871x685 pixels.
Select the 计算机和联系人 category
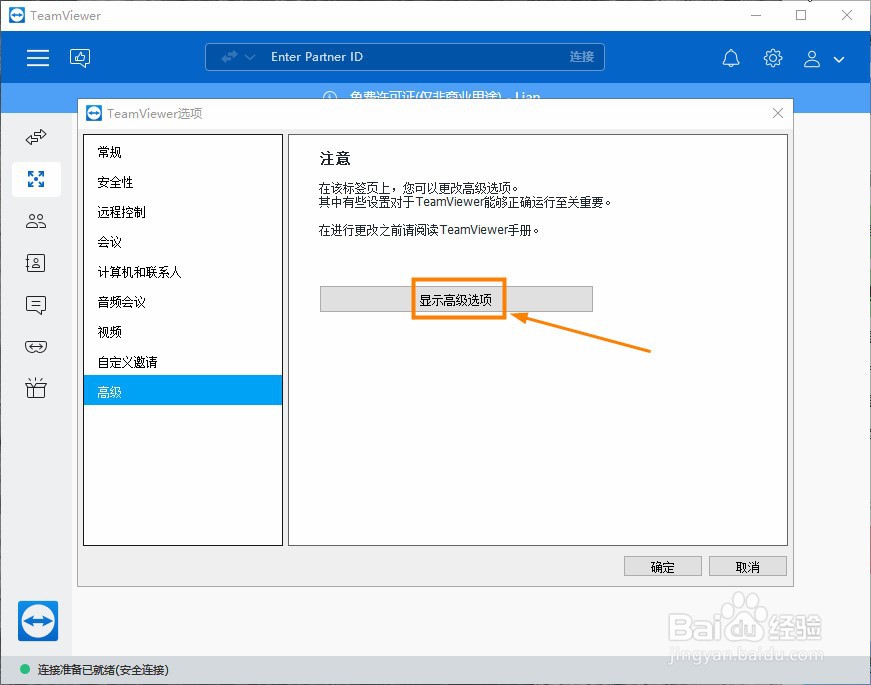pos(183,272)
